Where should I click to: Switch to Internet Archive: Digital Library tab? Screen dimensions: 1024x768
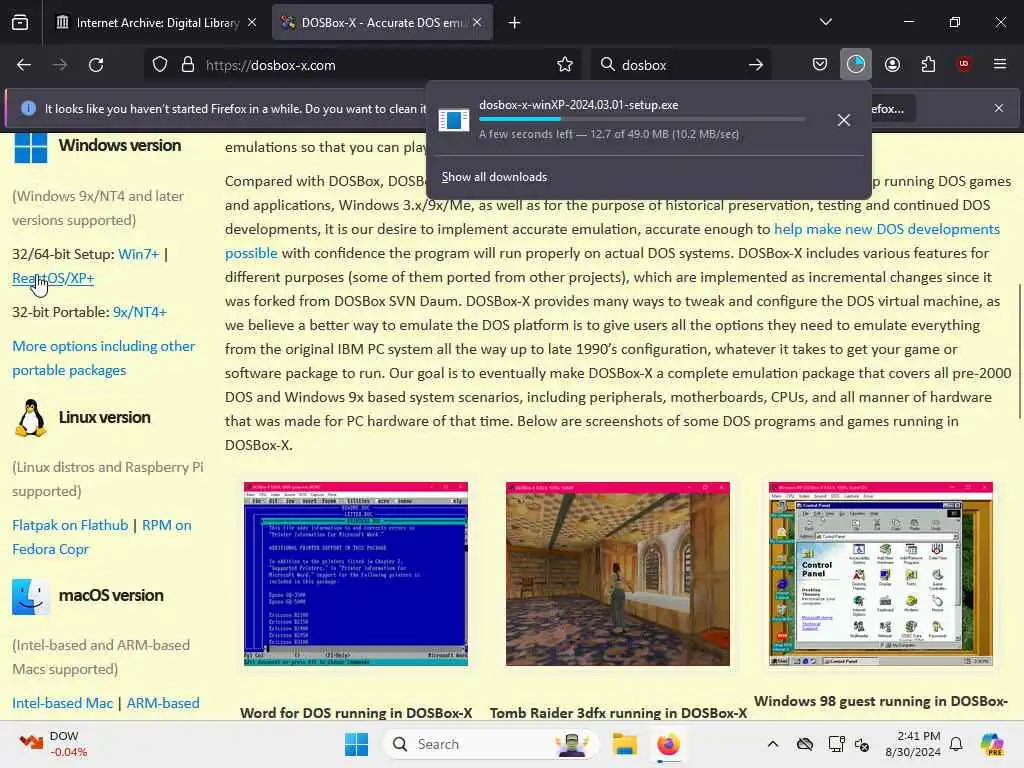point(155,23)
